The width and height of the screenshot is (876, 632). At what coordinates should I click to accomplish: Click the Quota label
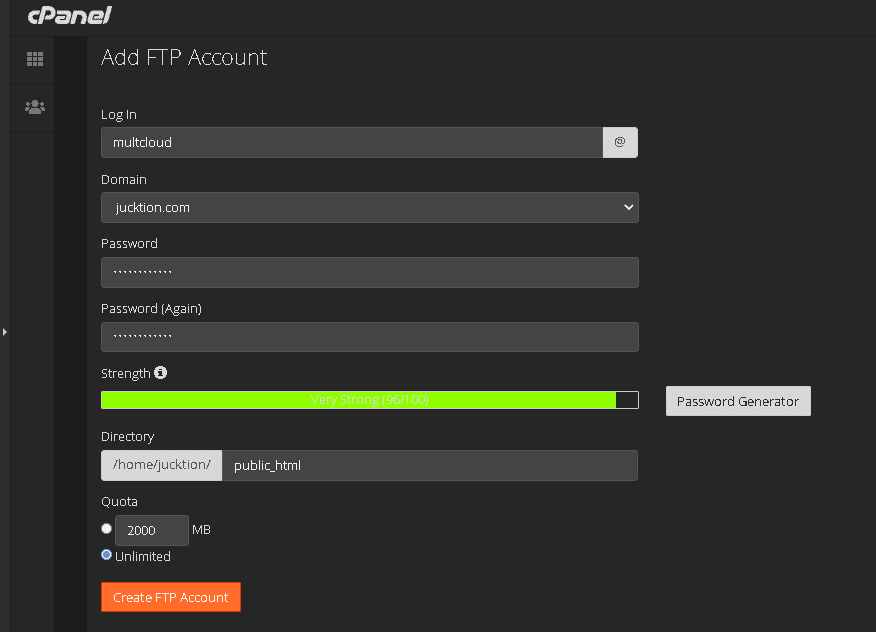pos(119,502)
